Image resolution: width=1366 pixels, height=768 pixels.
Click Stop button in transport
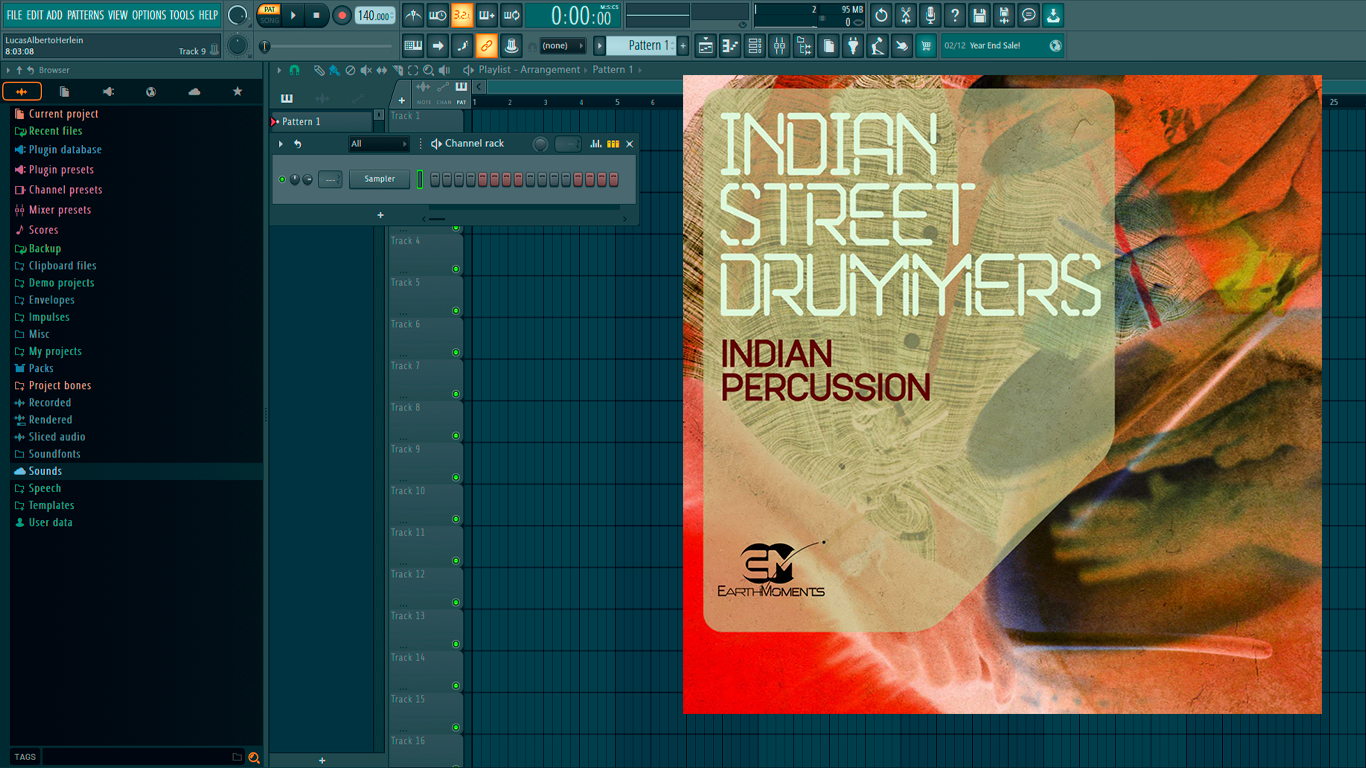click(316, 15)
